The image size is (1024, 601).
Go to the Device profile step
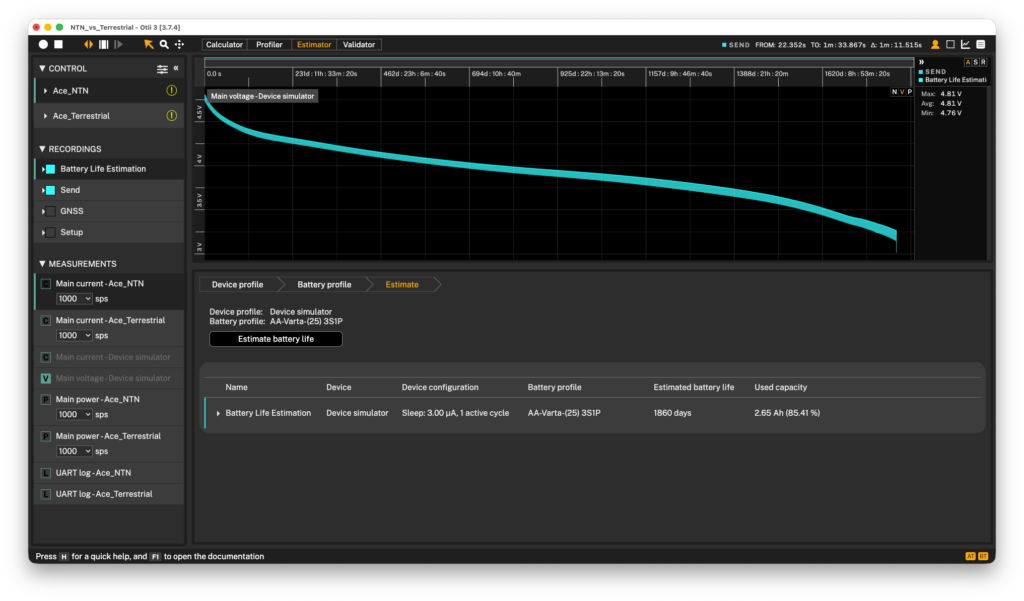pyautogui.click(x=238, y=285)
